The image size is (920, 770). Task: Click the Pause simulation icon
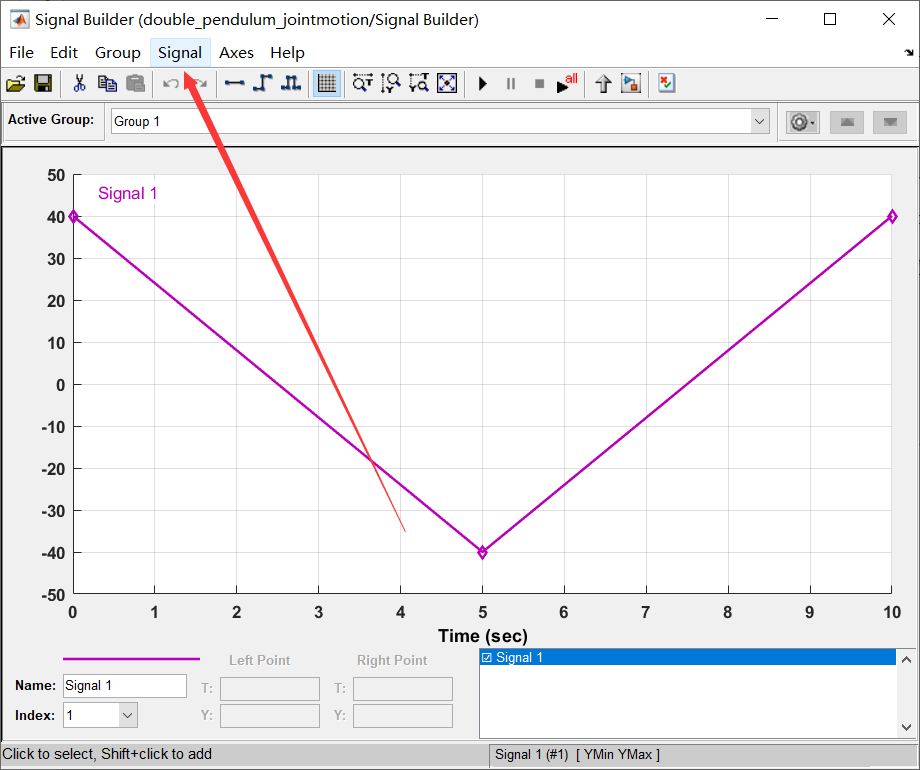[x=511, y=84]
